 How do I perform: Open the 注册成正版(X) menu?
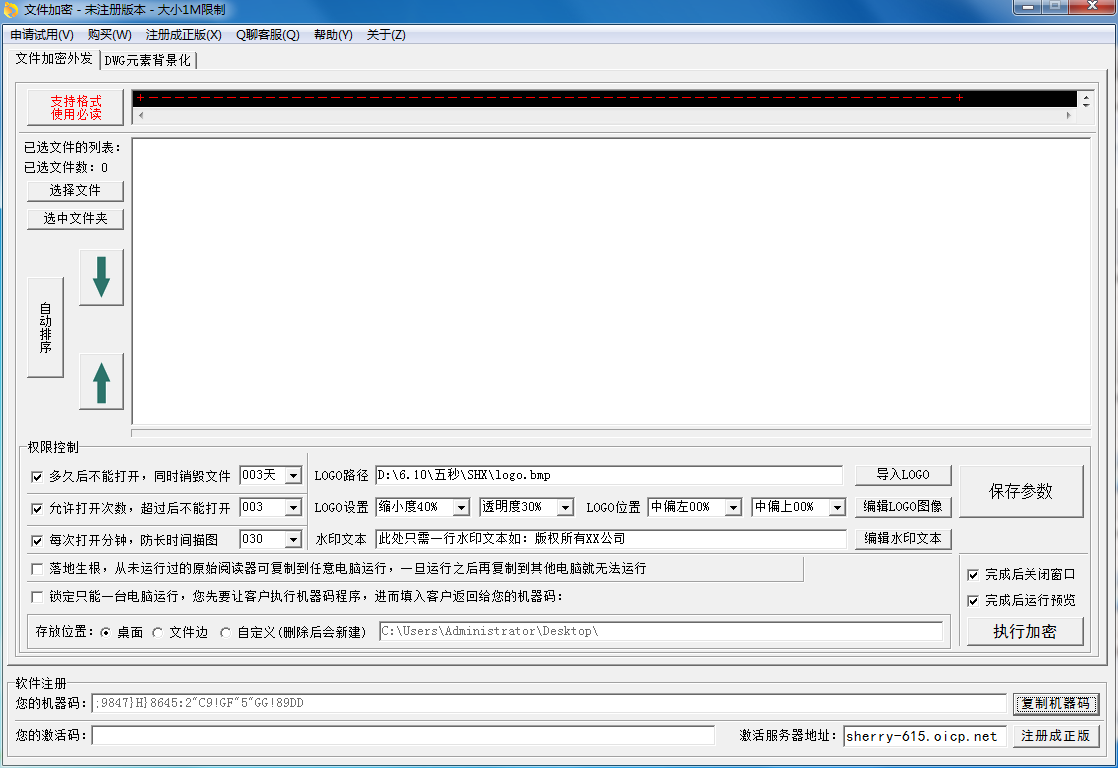pyautogui.click(x=184, y=35)
